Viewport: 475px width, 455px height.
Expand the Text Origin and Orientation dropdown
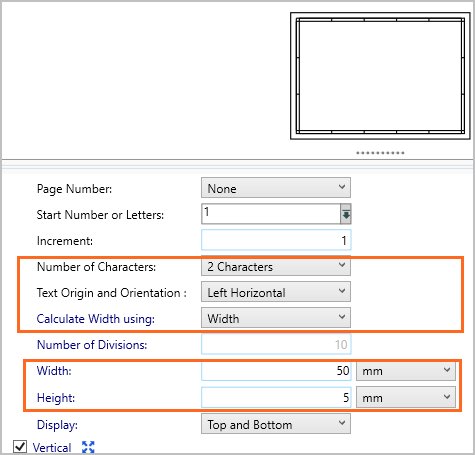tap(276, 292)
